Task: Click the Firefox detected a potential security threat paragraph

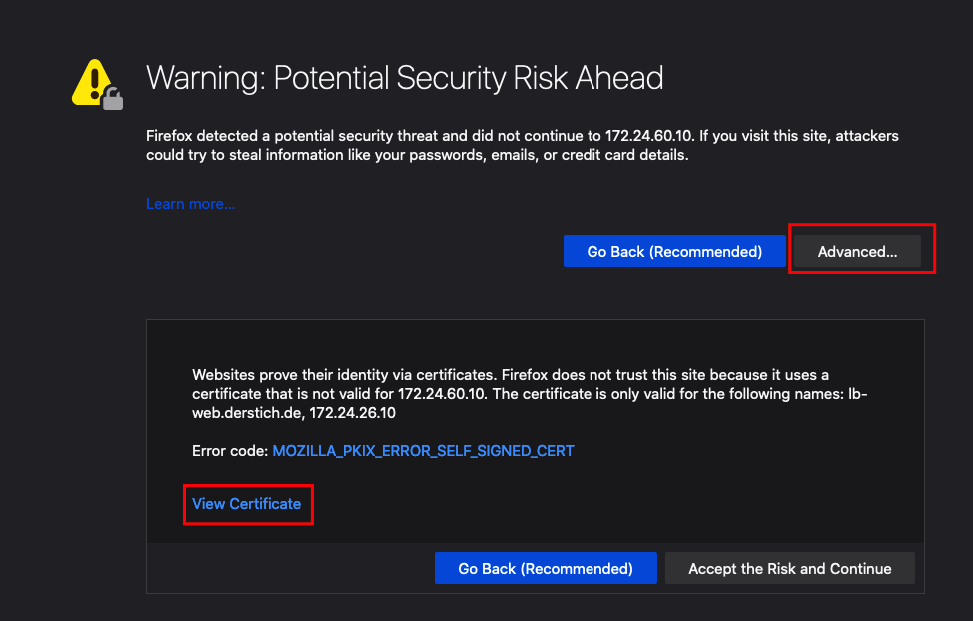Action: [522, 145]
